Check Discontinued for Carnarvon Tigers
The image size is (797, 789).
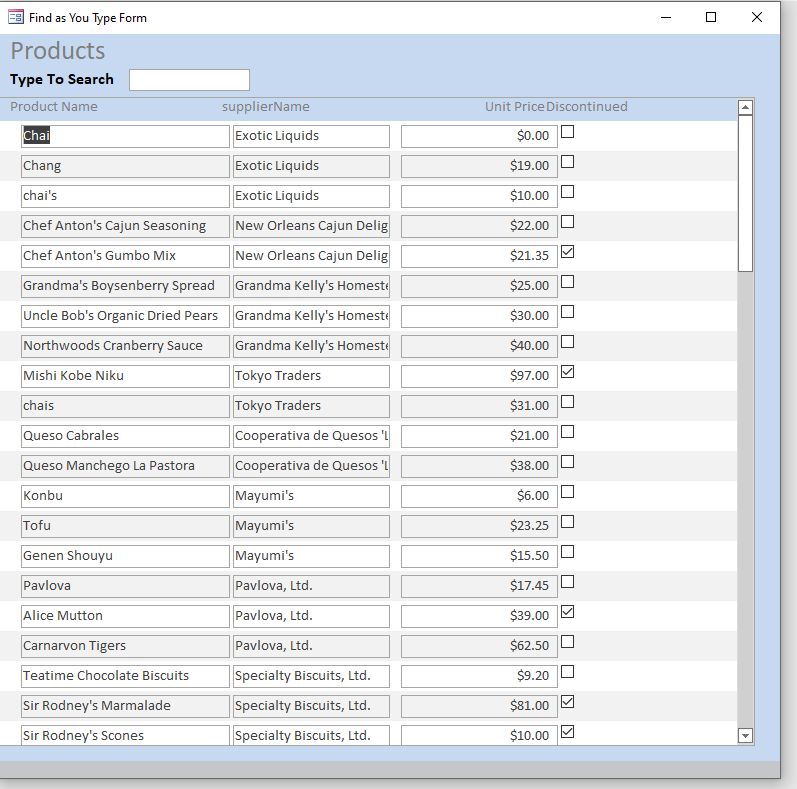[567, 642]
